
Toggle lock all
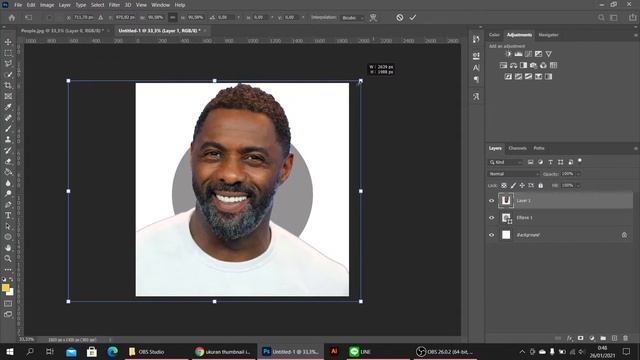pos(540,185)
